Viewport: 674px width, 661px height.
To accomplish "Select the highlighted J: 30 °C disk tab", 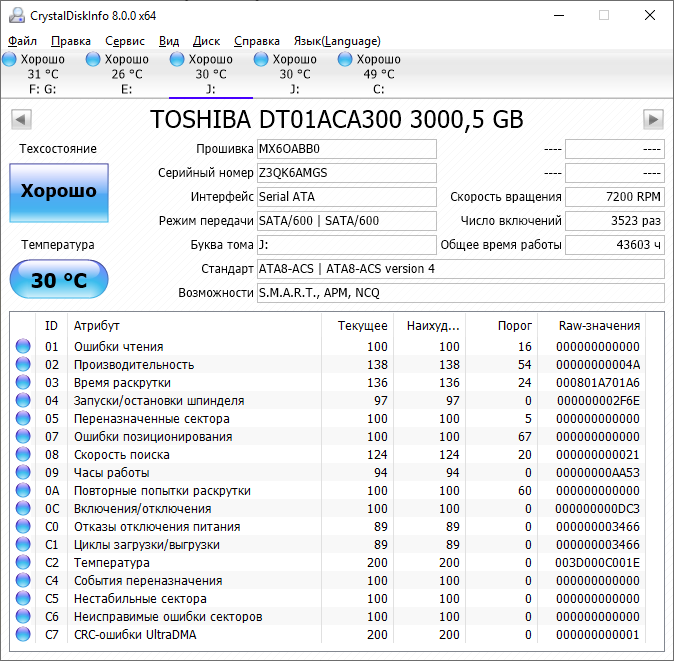I will [210, 74].
